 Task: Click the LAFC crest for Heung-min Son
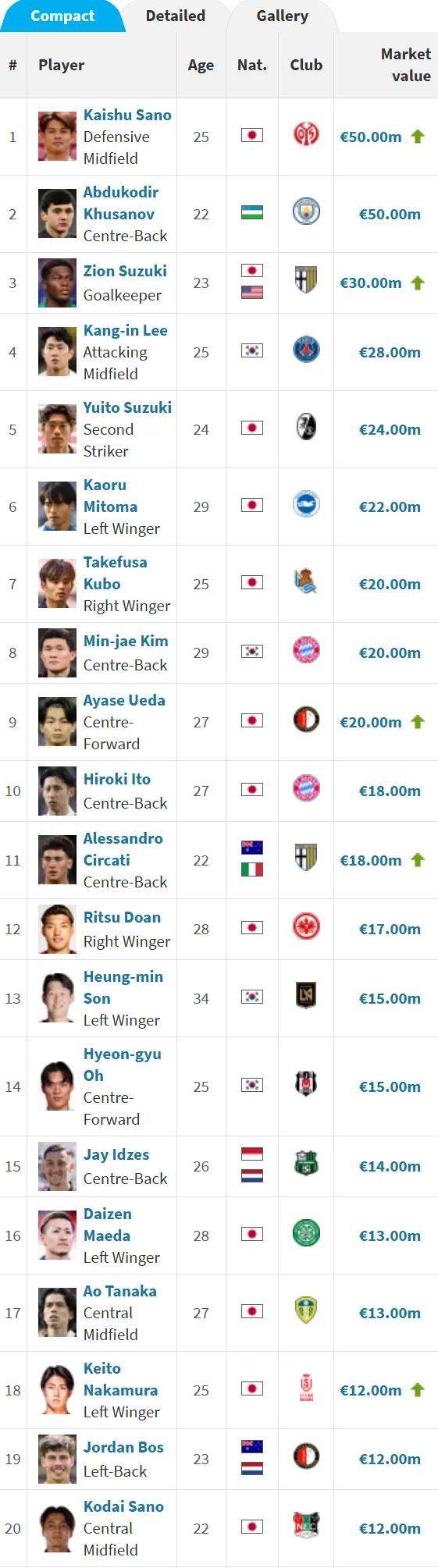pos(306,996)
